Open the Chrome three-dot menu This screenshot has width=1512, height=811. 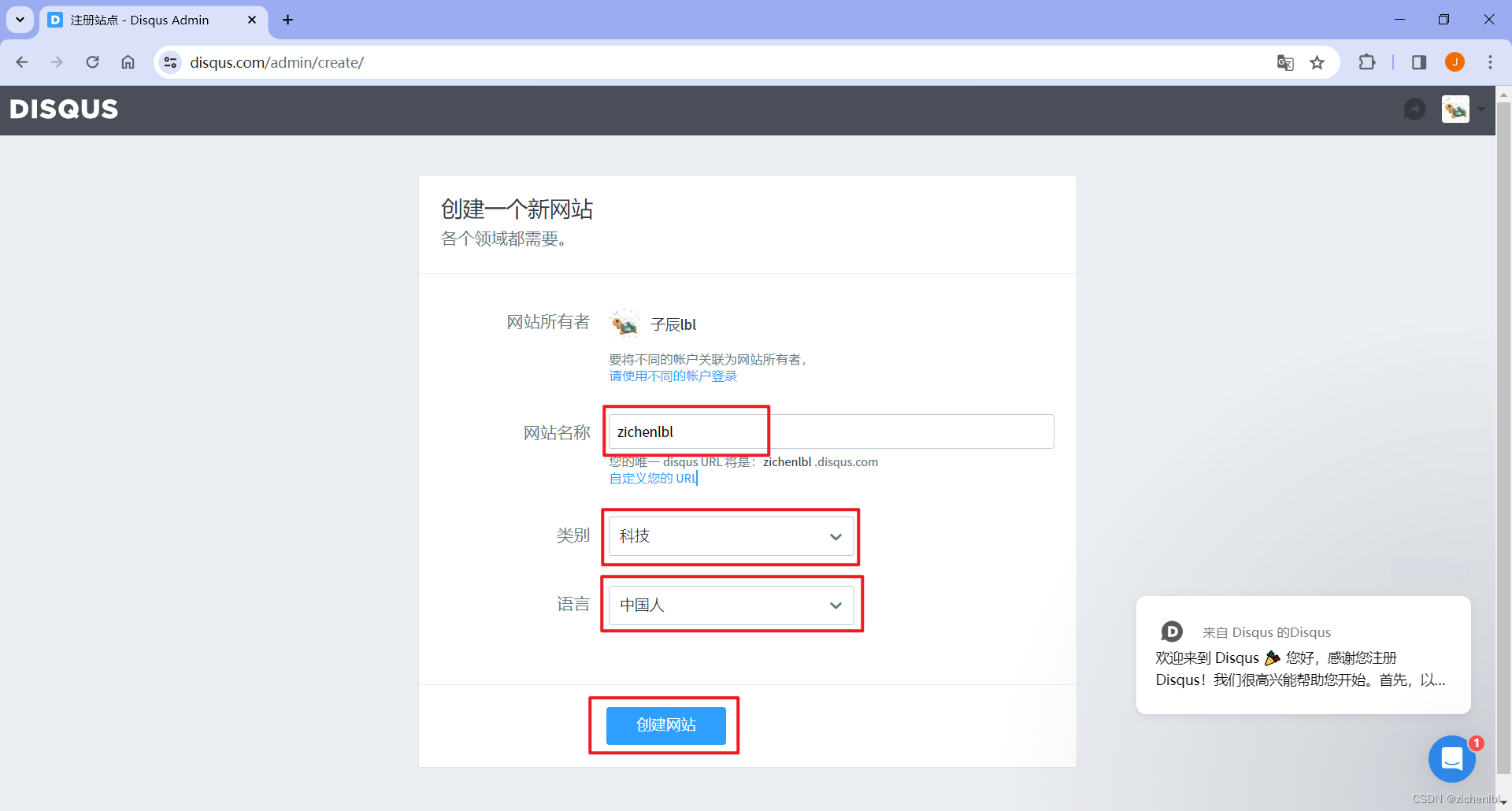coord(1490,62)
